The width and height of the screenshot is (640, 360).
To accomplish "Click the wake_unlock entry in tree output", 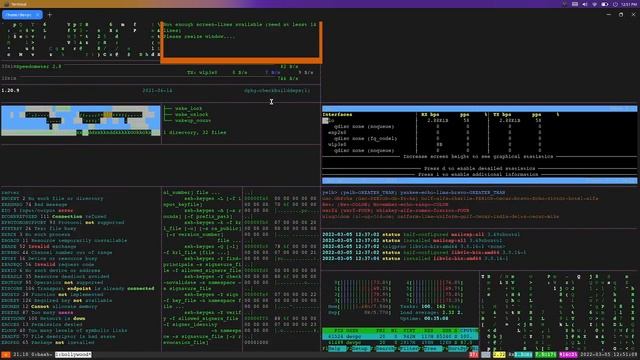I will [191, 115].
